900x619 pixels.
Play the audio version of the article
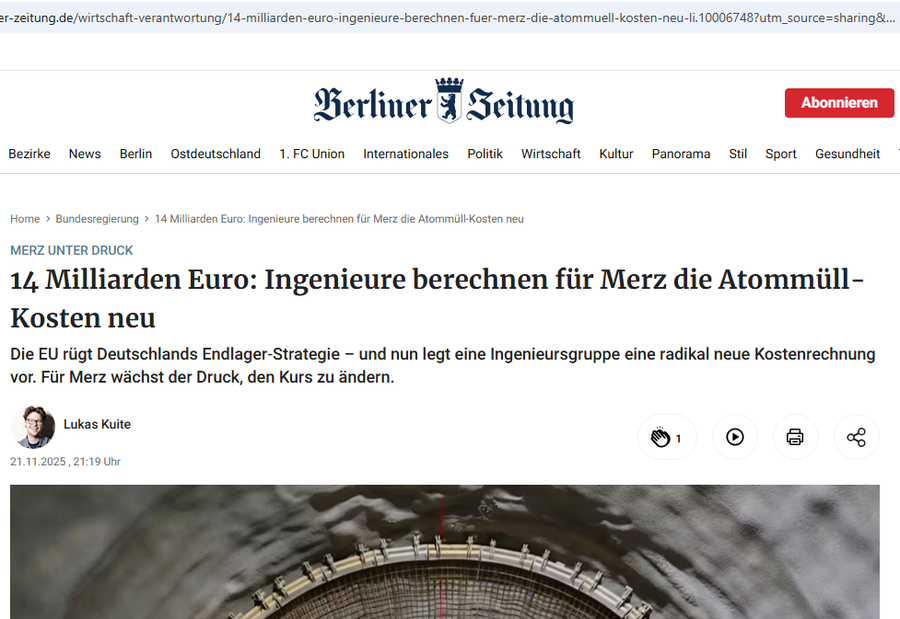tap(735, 437)
